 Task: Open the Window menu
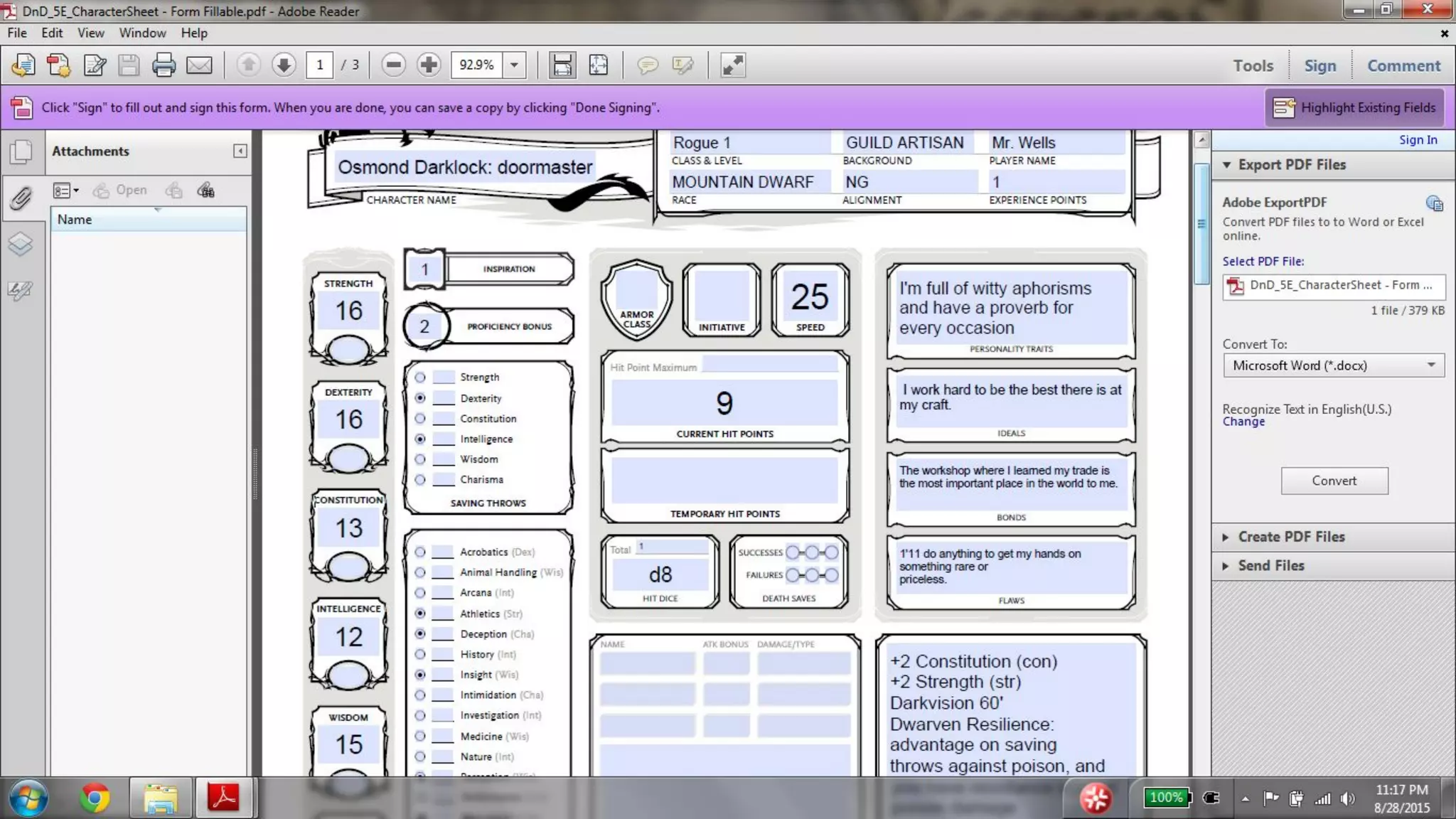click(142, 33)
